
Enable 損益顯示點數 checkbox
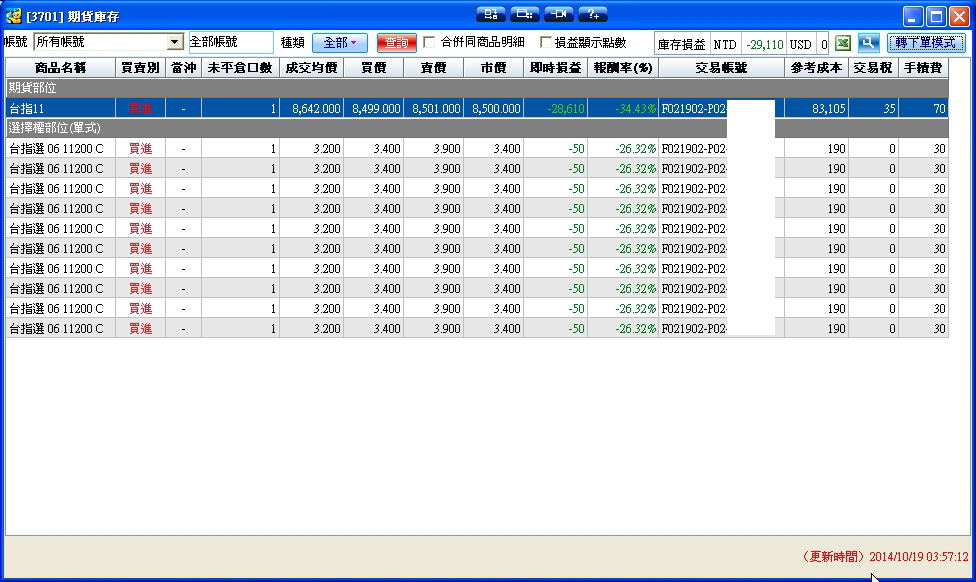pos(545,42)
